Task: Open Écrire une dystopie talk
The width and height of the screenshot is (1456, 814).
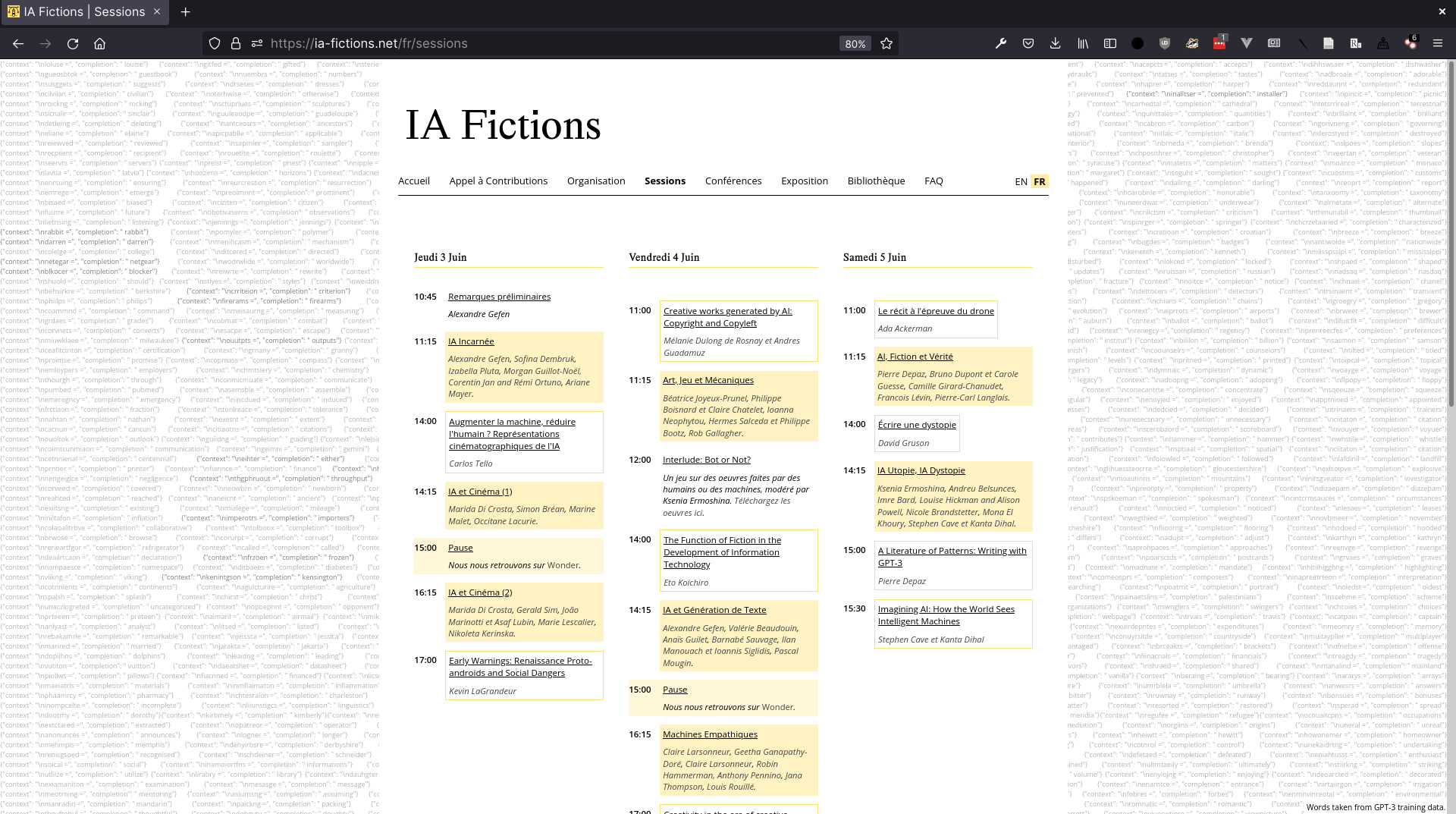Action: (x=917, y=425)
